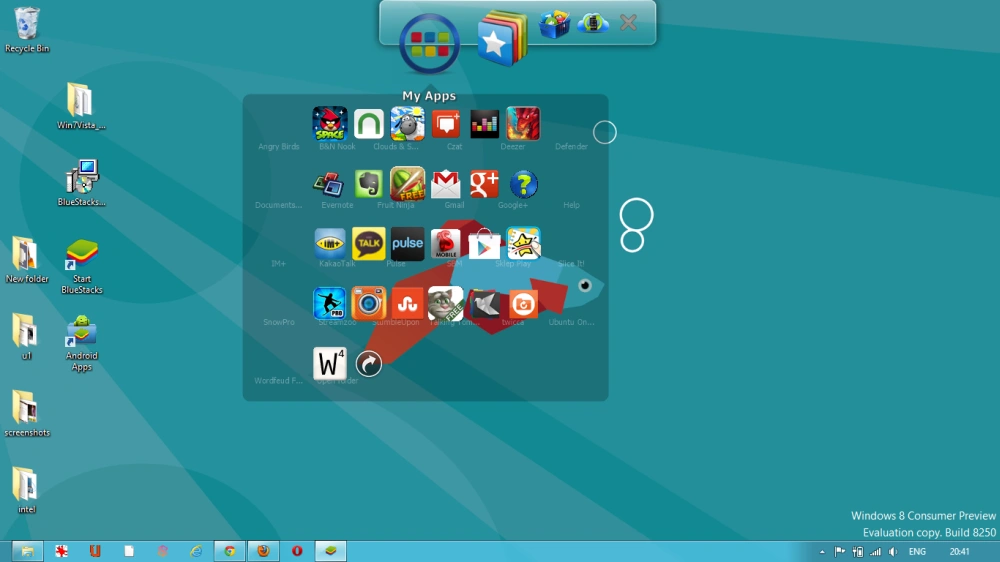Launch the Wordfeud W tile icon

tap(330, 364)
